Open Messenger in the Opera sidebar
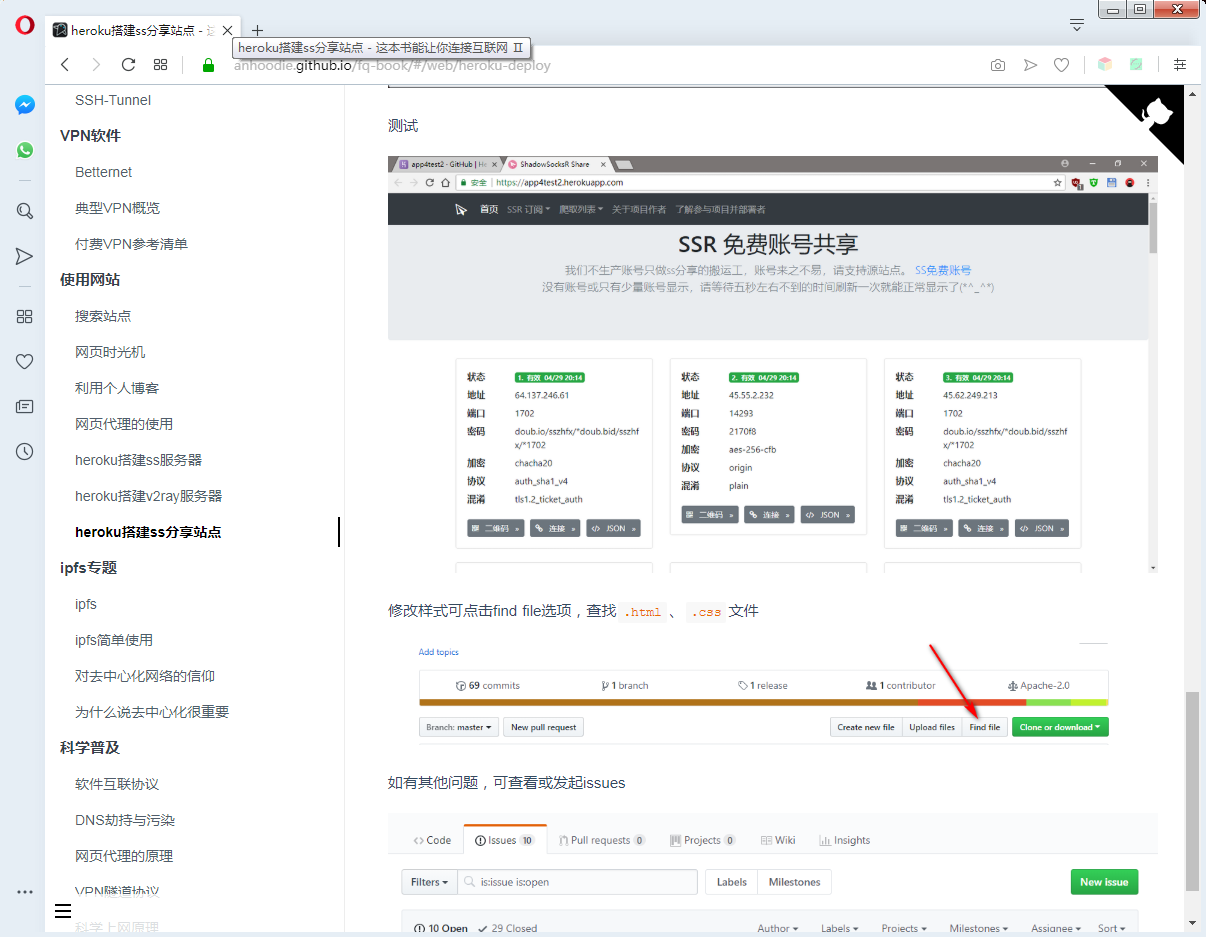Viewport: 1206px width, 937px height. click(25, 105)
